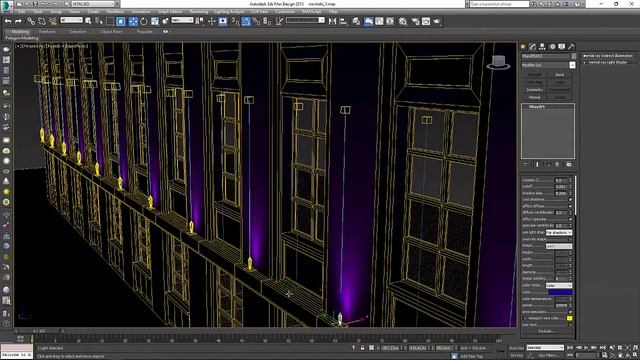Viewport: 640px width, 360px height.
Task: Activate the Select and Rotate tool
Action: point(144,21)
